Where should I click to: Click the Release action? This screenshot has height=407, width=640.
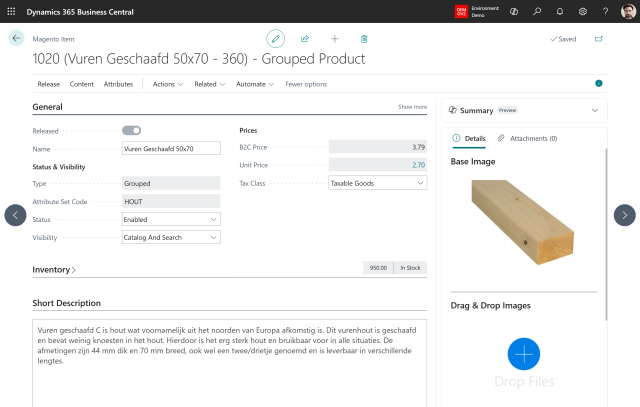(49, 84)
